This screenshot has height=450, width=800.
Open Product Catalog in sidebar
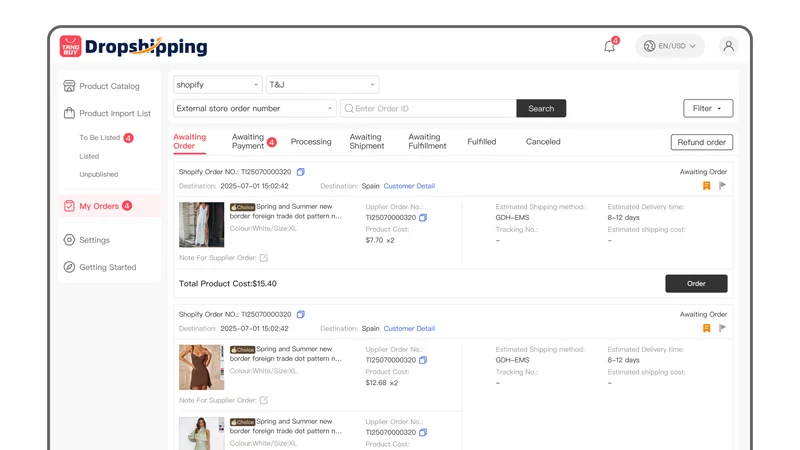[110, 86]
